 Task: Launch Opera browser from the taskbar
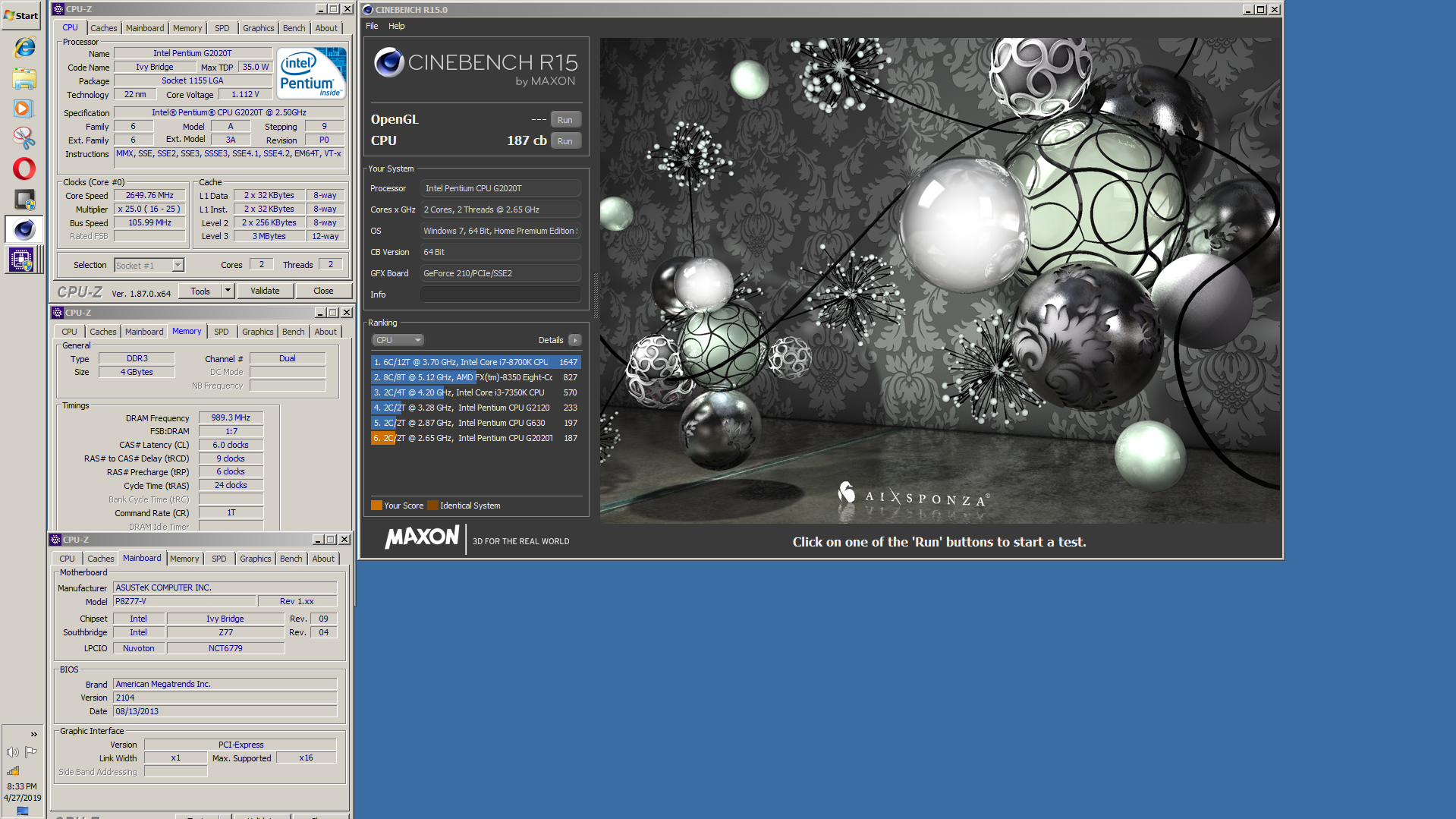pyautogui.click(x=24, y=169)
